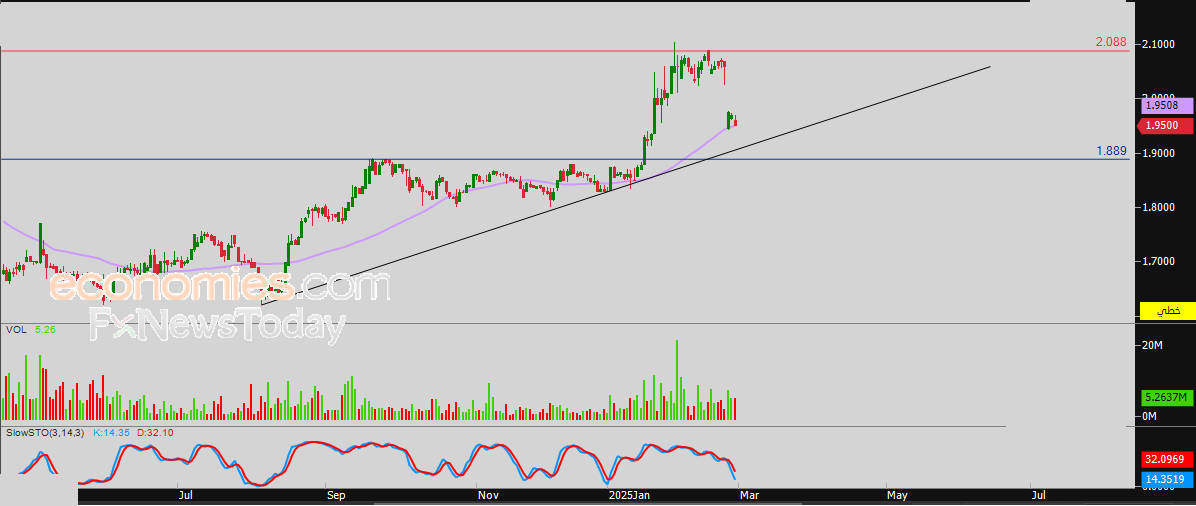This screenshot has height=506, width=1196.
Task: Click the Nov date axis label
Action: [487, 496]
